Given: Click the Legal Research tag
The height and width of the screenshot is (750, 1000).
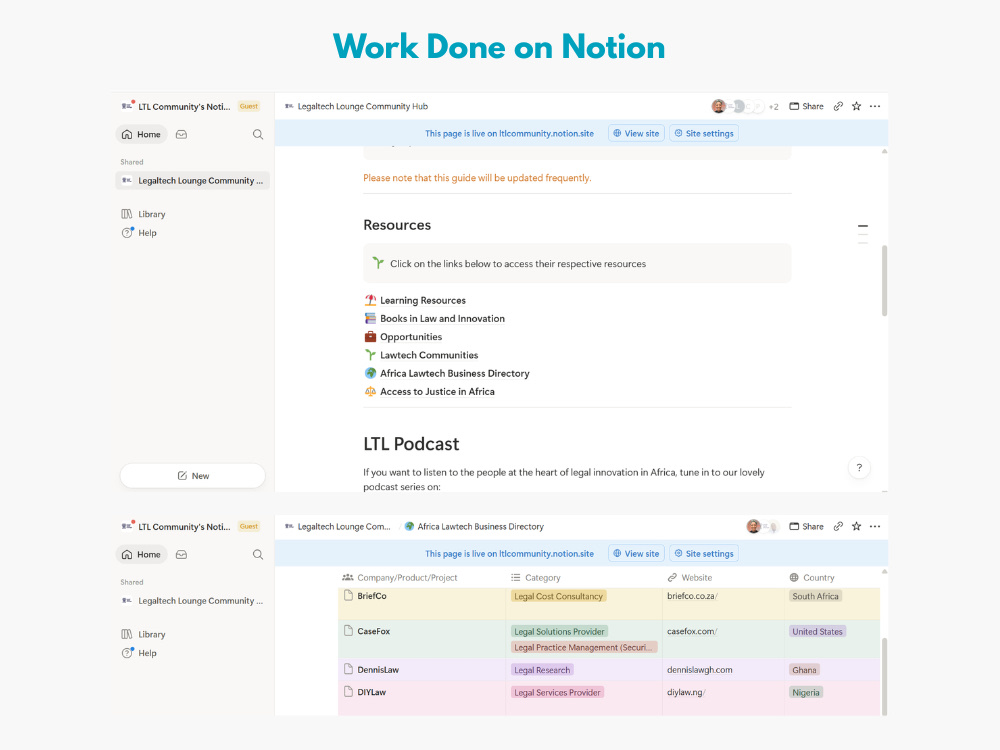Looking at the screenshot, I should click(542, 670).
